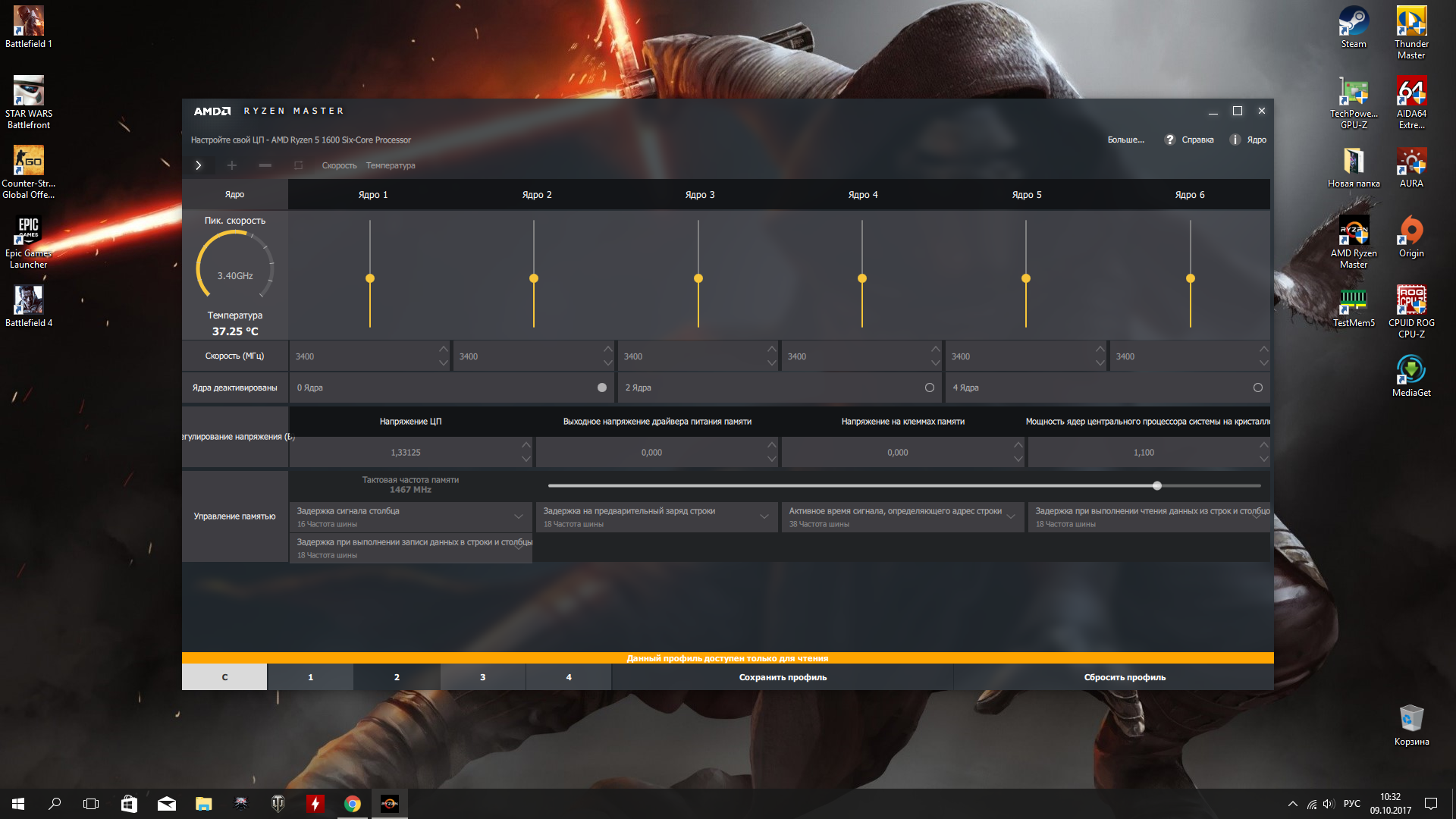The width and height of the screenshot is (1456, 819).
Task: Click the Ядро info icon
Action: click(1235, 140)
